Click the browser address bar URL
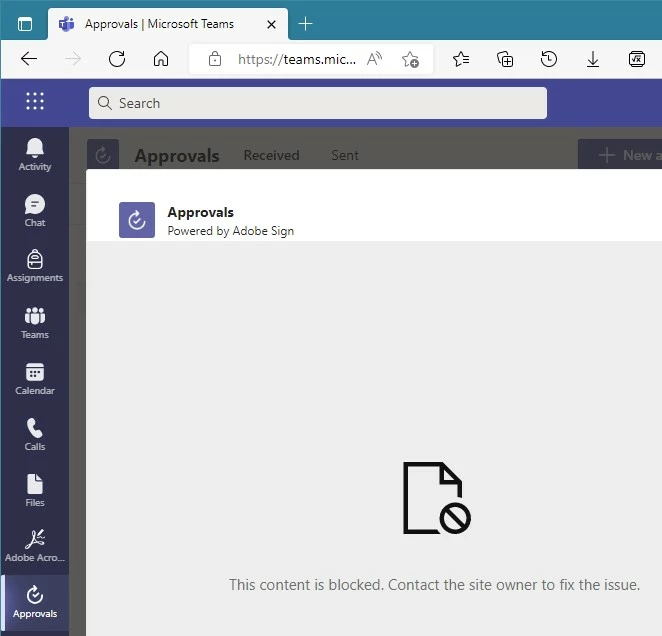The image size is (662, 636). [297, 59]
